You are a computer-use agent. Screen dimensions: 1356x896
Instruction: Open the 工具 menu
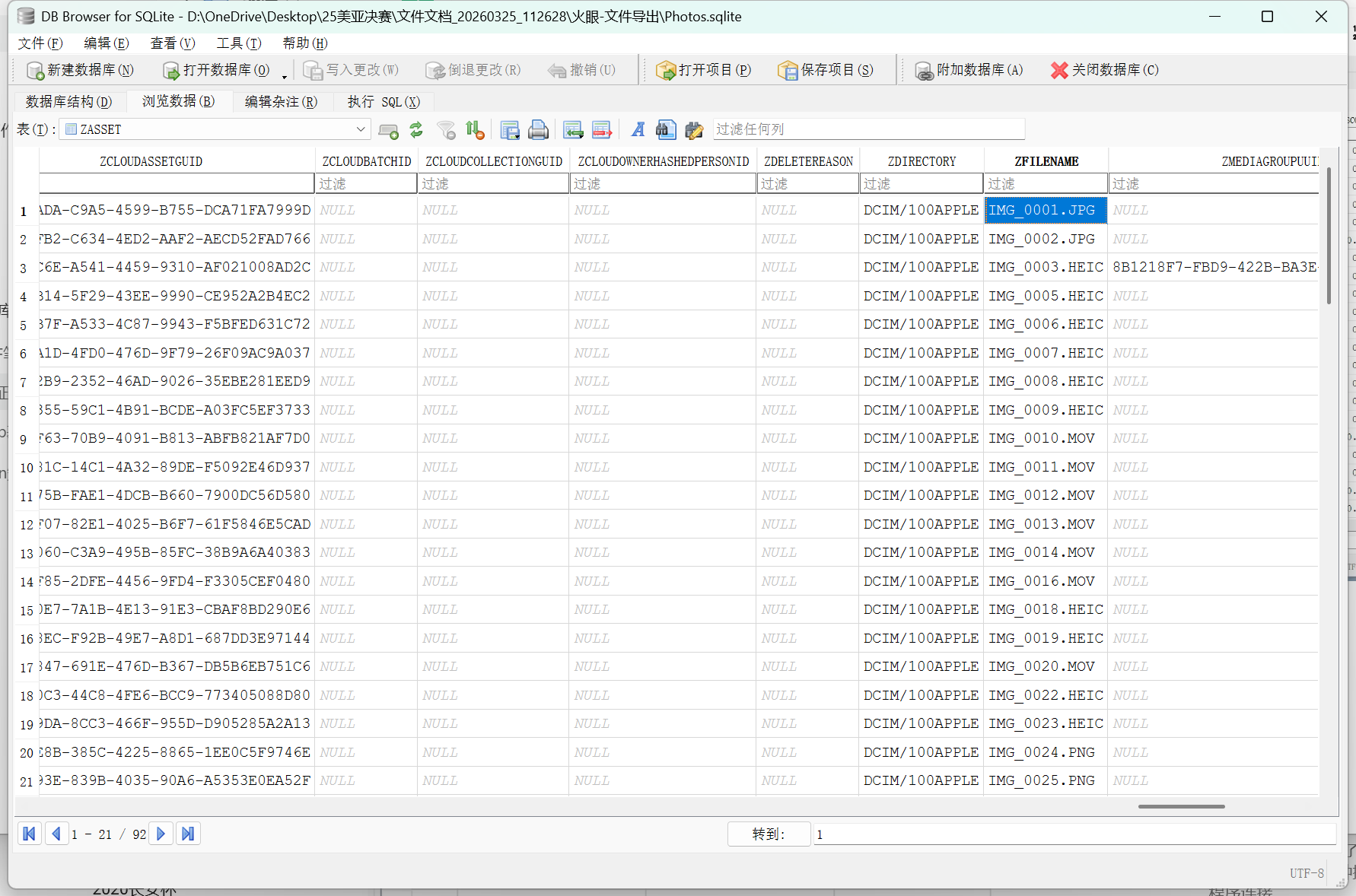pos(238,43)
